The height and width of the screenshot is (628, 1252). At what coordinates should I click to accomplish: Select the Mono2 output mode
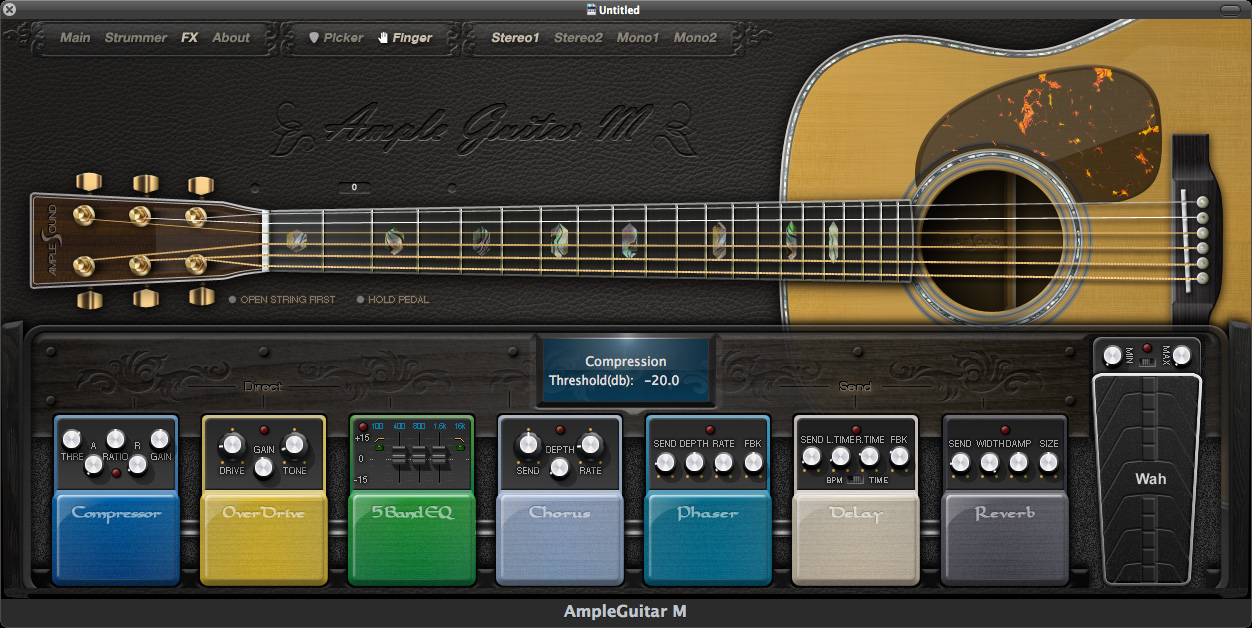(695, 38)
